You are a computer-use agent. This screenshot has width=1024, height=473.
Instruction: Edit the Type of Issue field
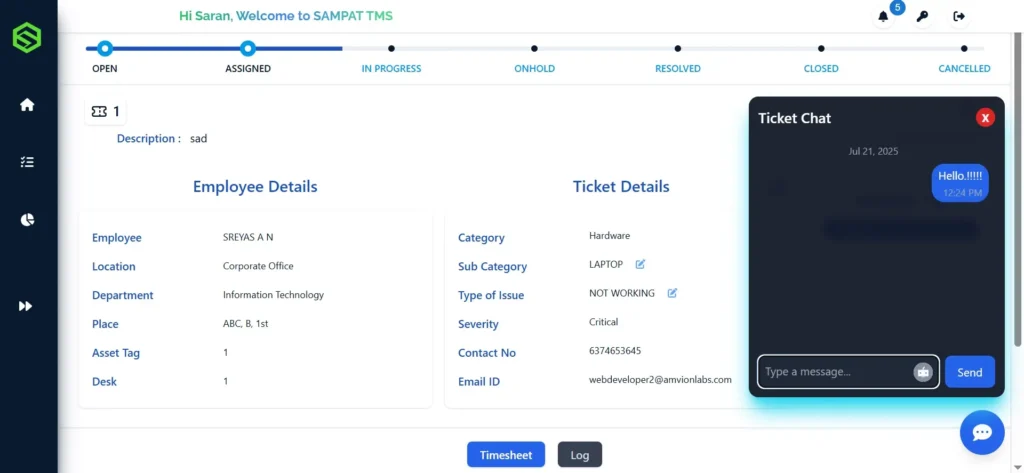[x=672, y=293]
